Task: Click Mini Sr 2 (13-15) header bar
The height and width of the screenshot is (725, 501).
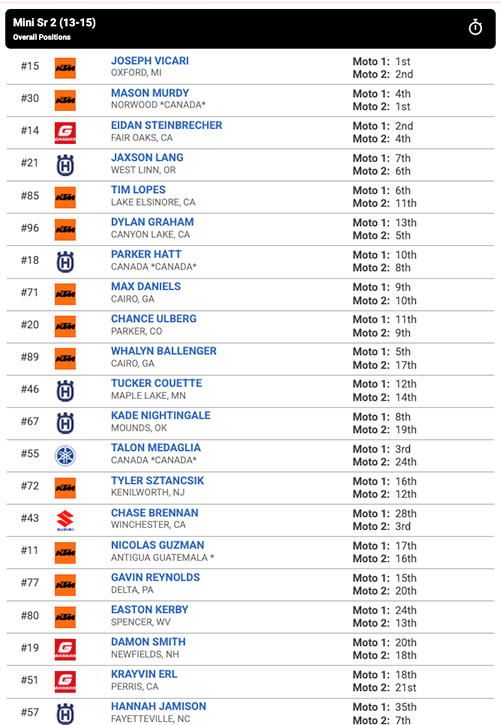Action: pos(250,29)
